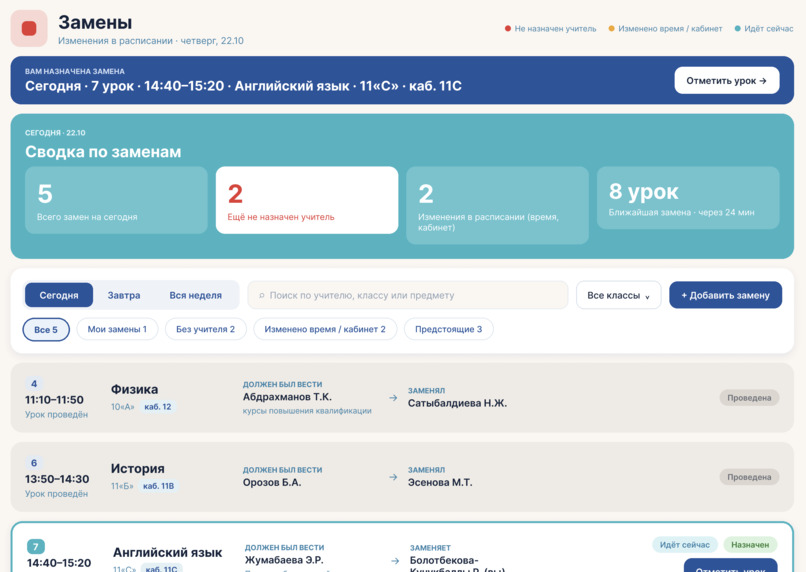Click the Физика lesson title

point(135,390)
